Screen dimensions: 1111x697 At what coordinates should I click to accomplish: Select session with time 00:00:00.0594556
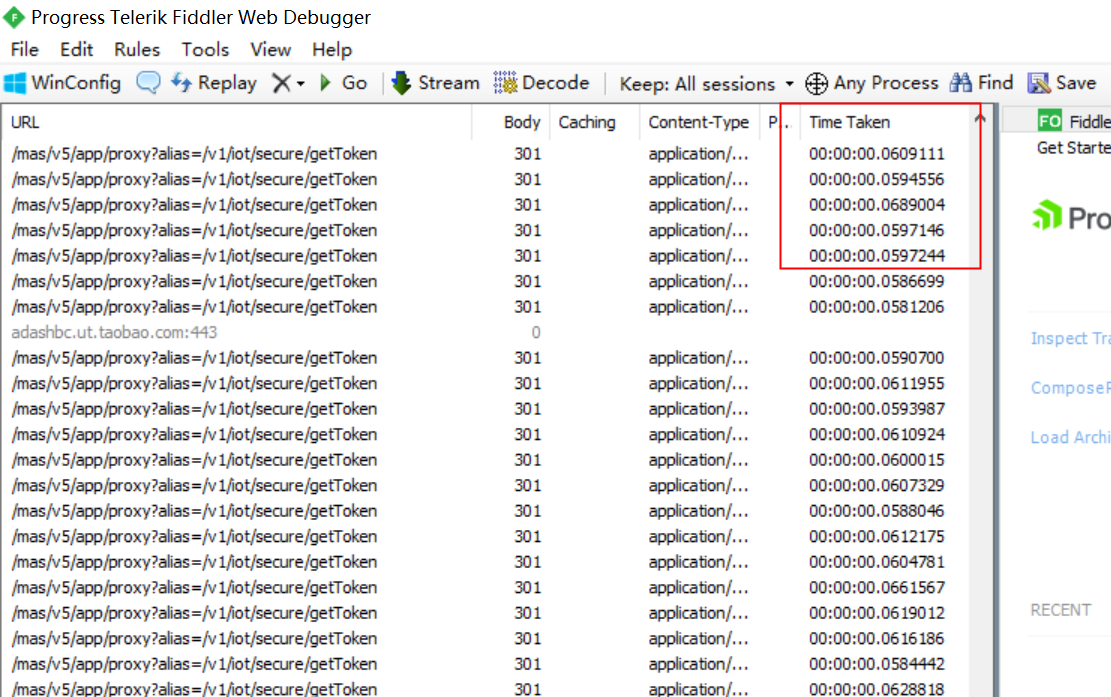point(485,179)
